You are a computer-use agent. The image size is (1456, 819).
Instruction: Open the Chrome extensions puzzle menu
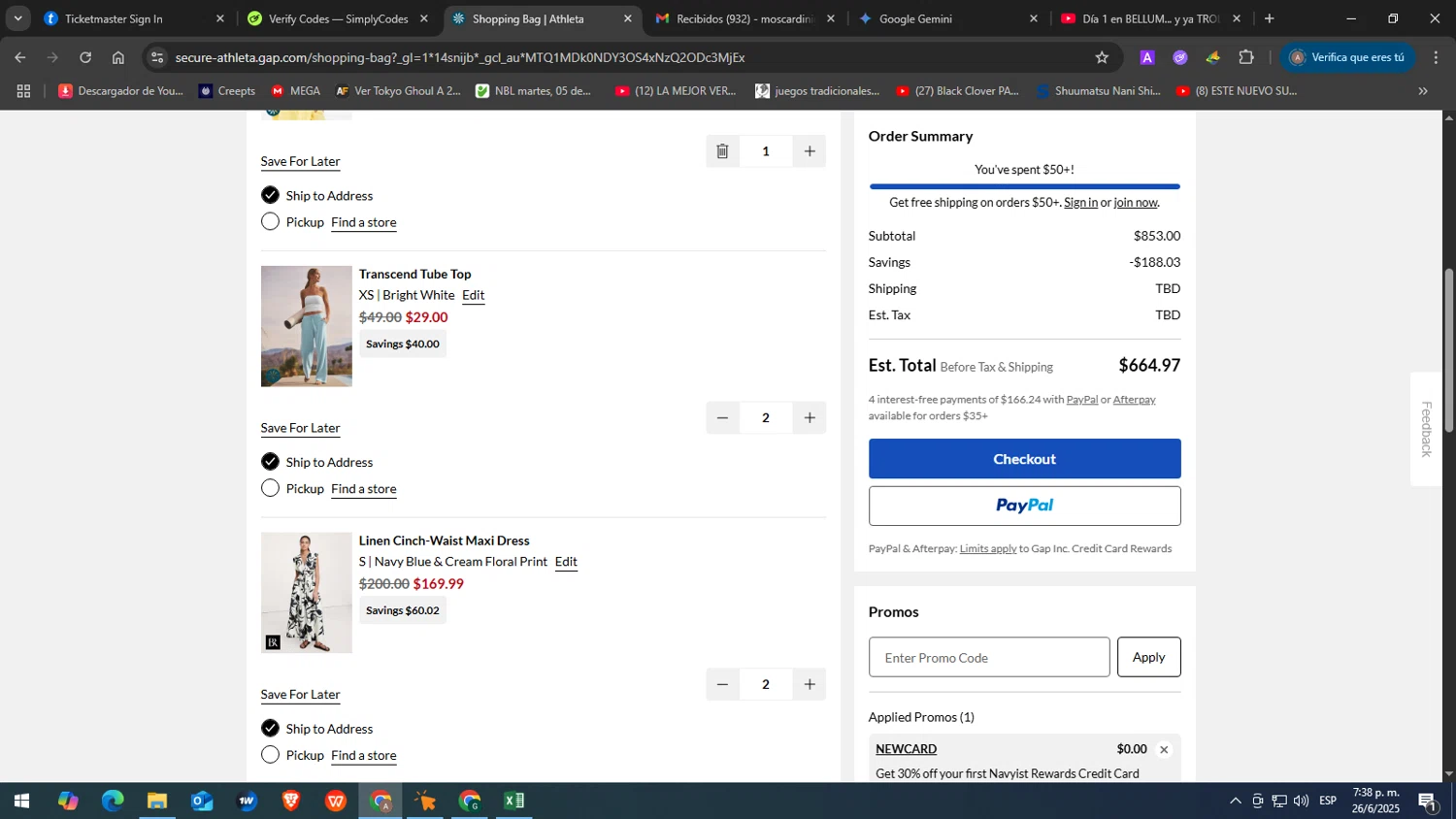tap(1246, 57)
